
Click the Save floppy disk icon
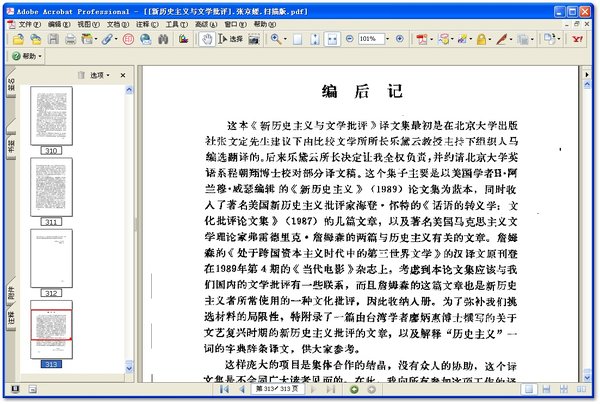coord(53,39)
